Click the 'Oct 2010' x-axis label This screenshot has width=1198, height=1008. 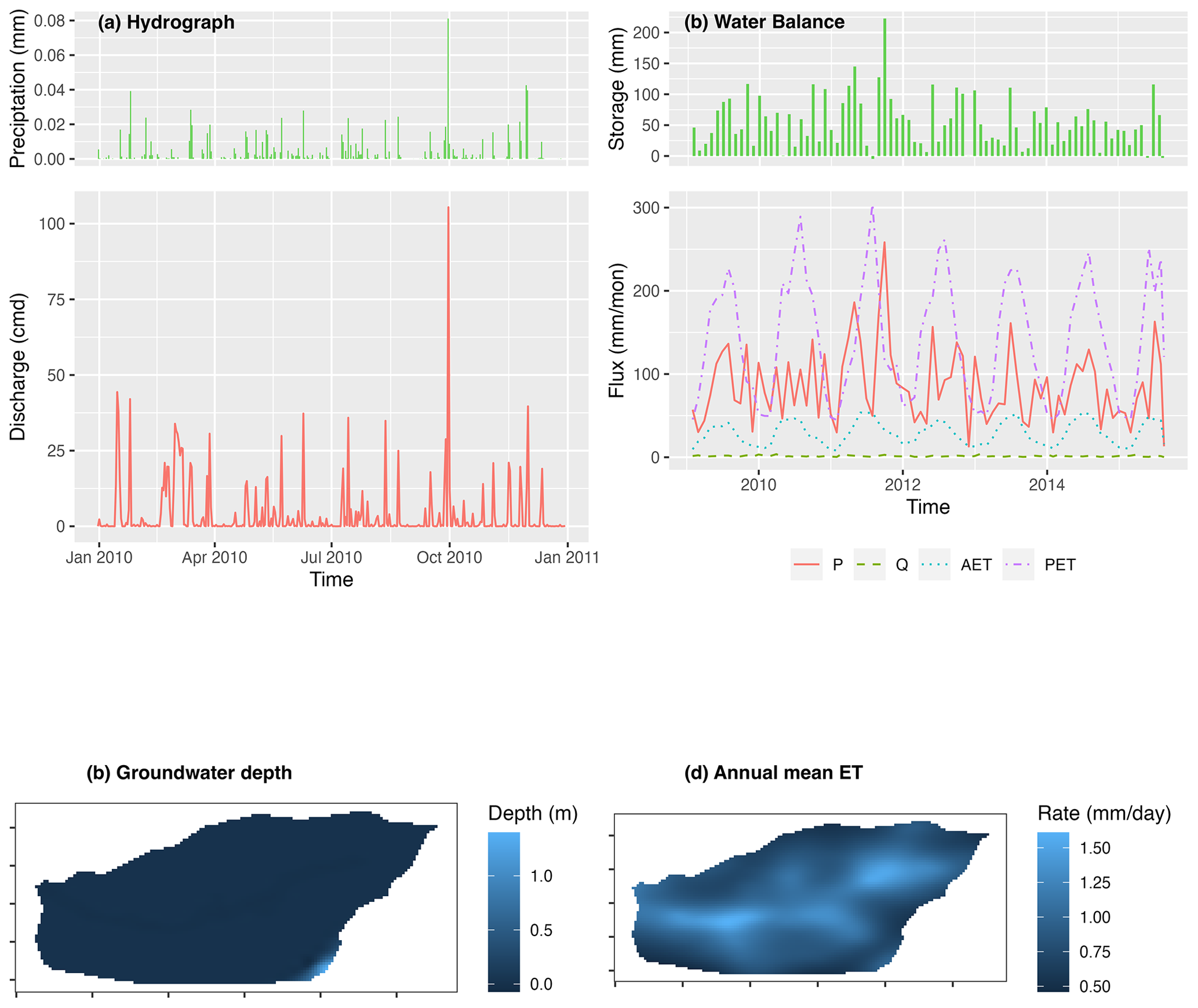[449, 557]
